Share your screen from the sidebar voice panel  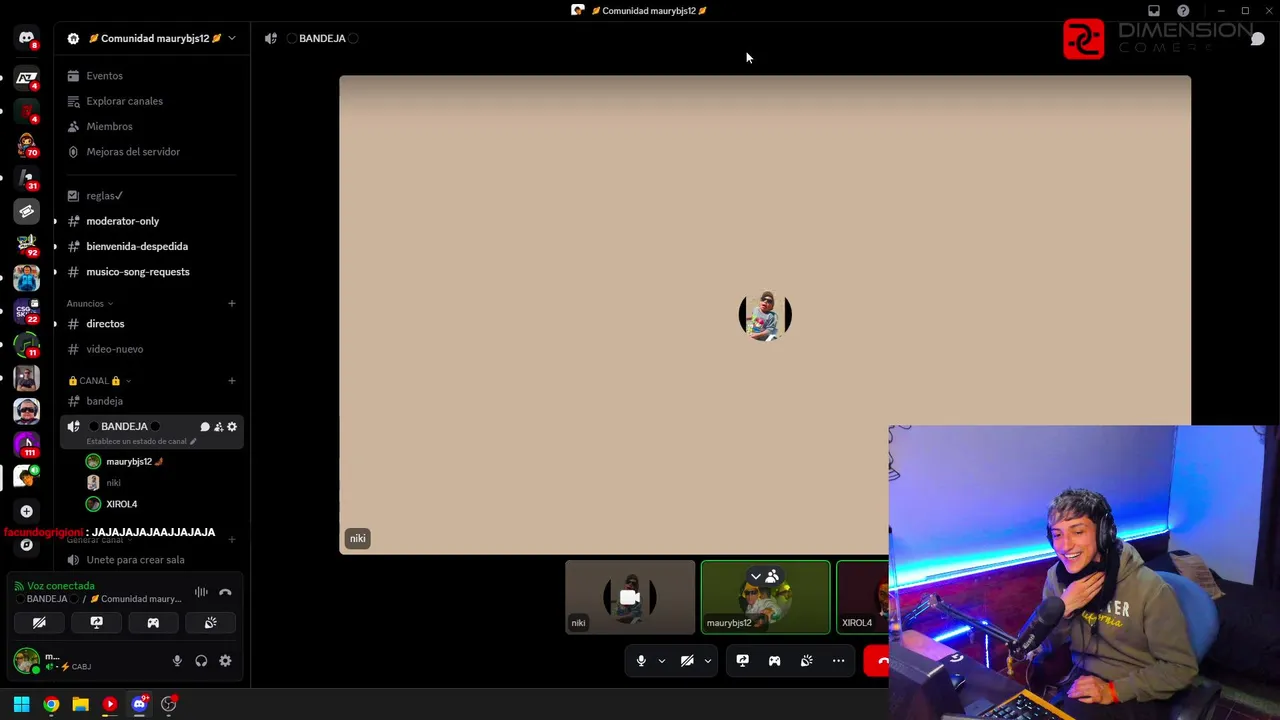pos(96,622)
